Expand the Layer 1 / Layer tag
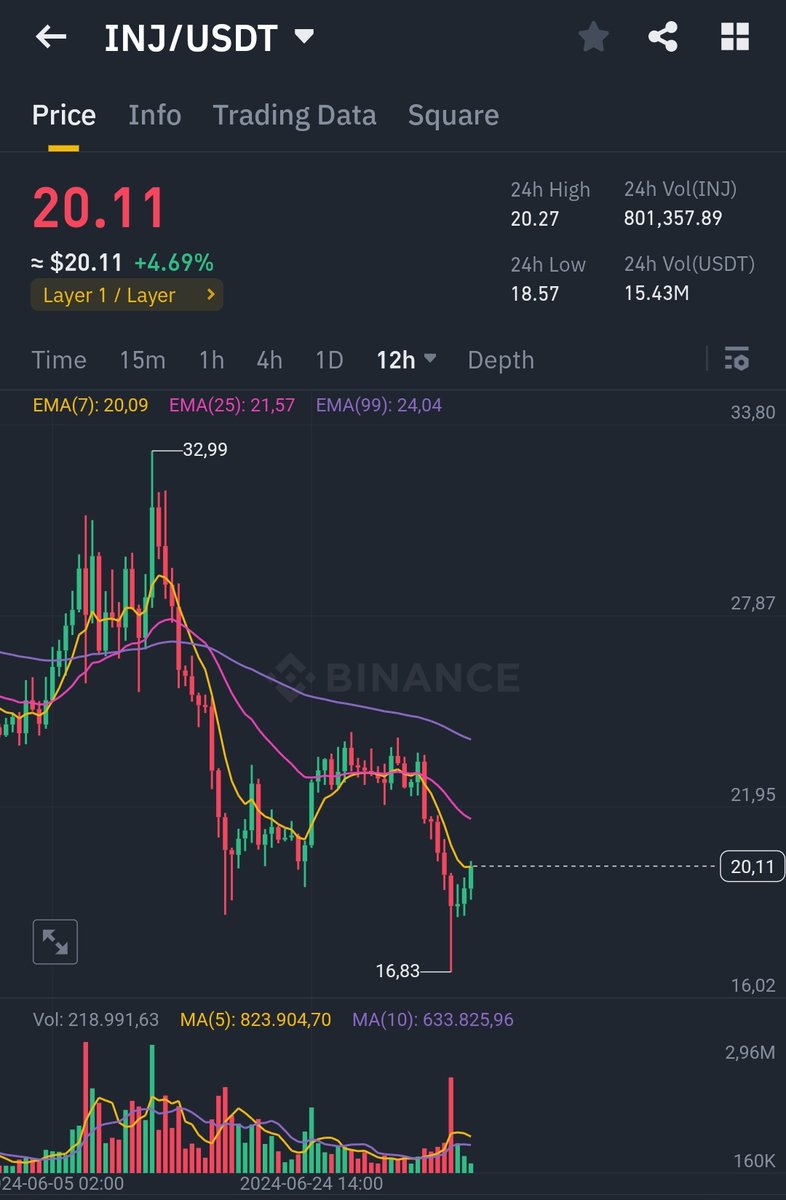 click(126, 295)
